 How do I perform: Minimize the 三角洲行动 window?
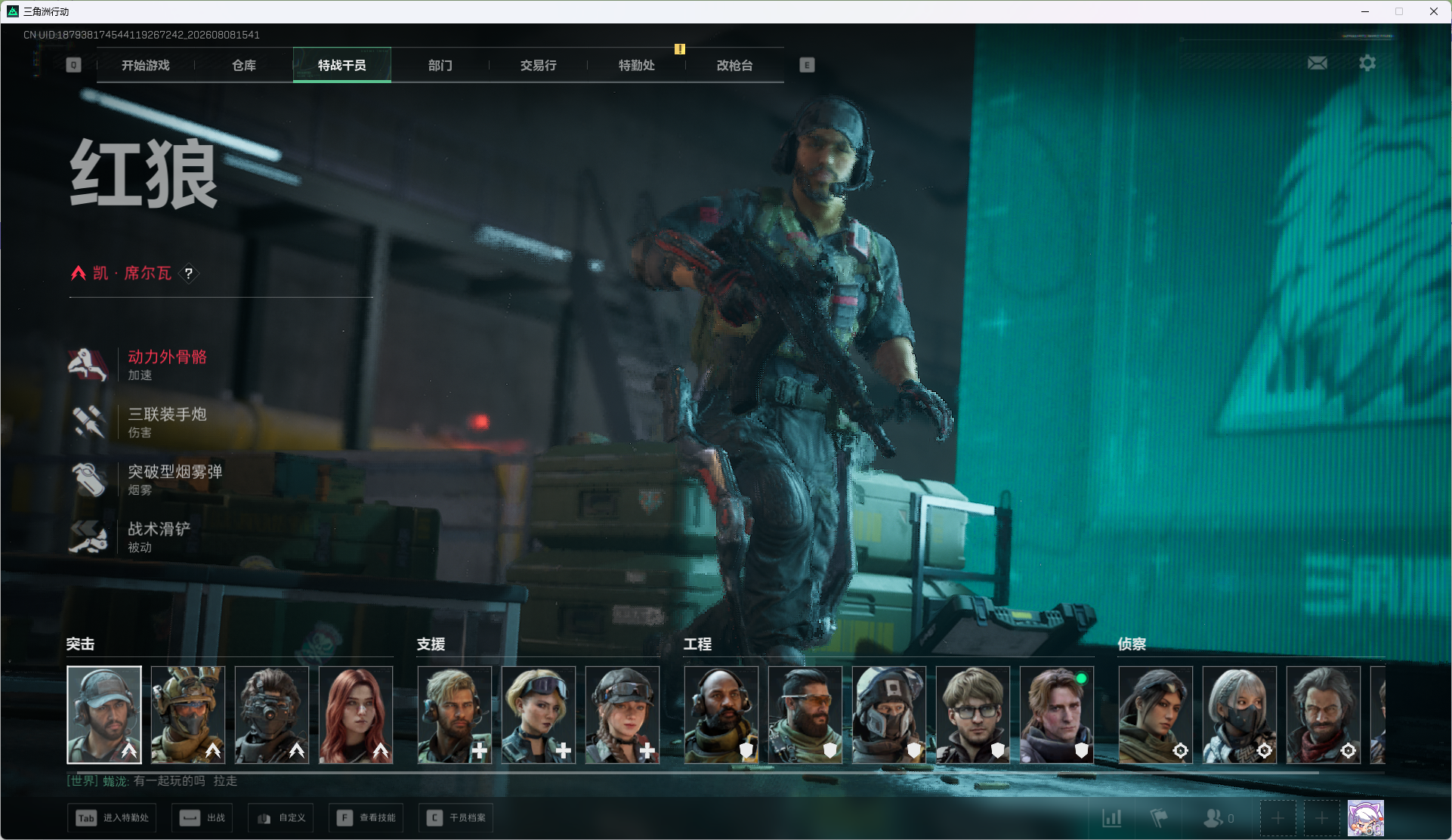(x=1365, y=11)
